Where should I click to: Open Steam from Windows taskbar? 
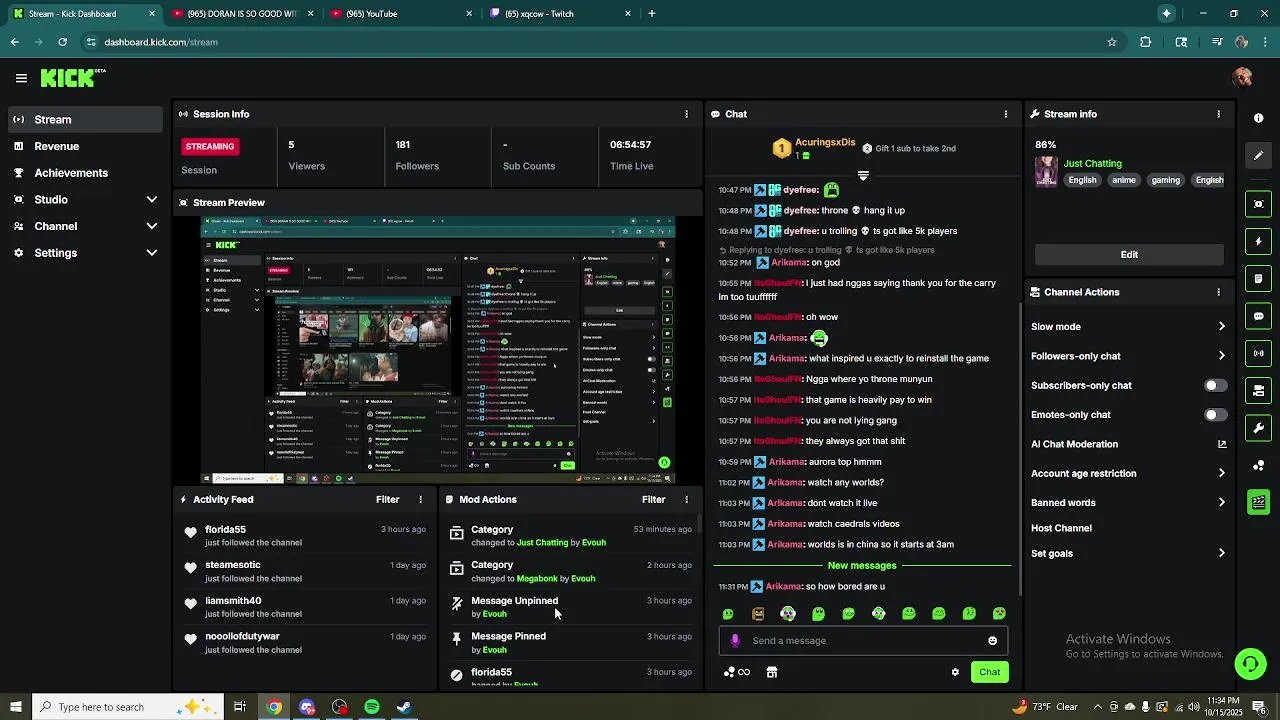[x=404, y=707]
